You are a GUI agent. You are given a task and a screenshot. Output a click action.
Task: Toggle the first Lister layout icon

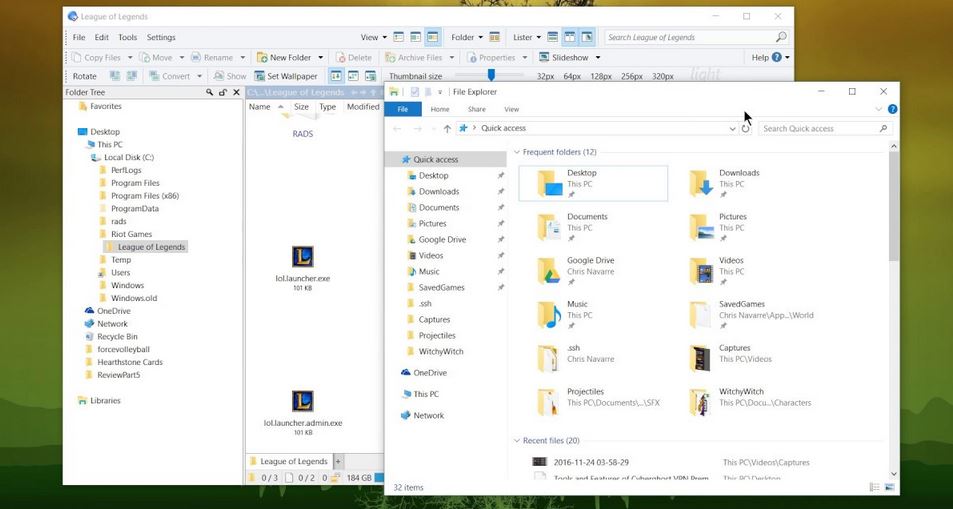552,37
